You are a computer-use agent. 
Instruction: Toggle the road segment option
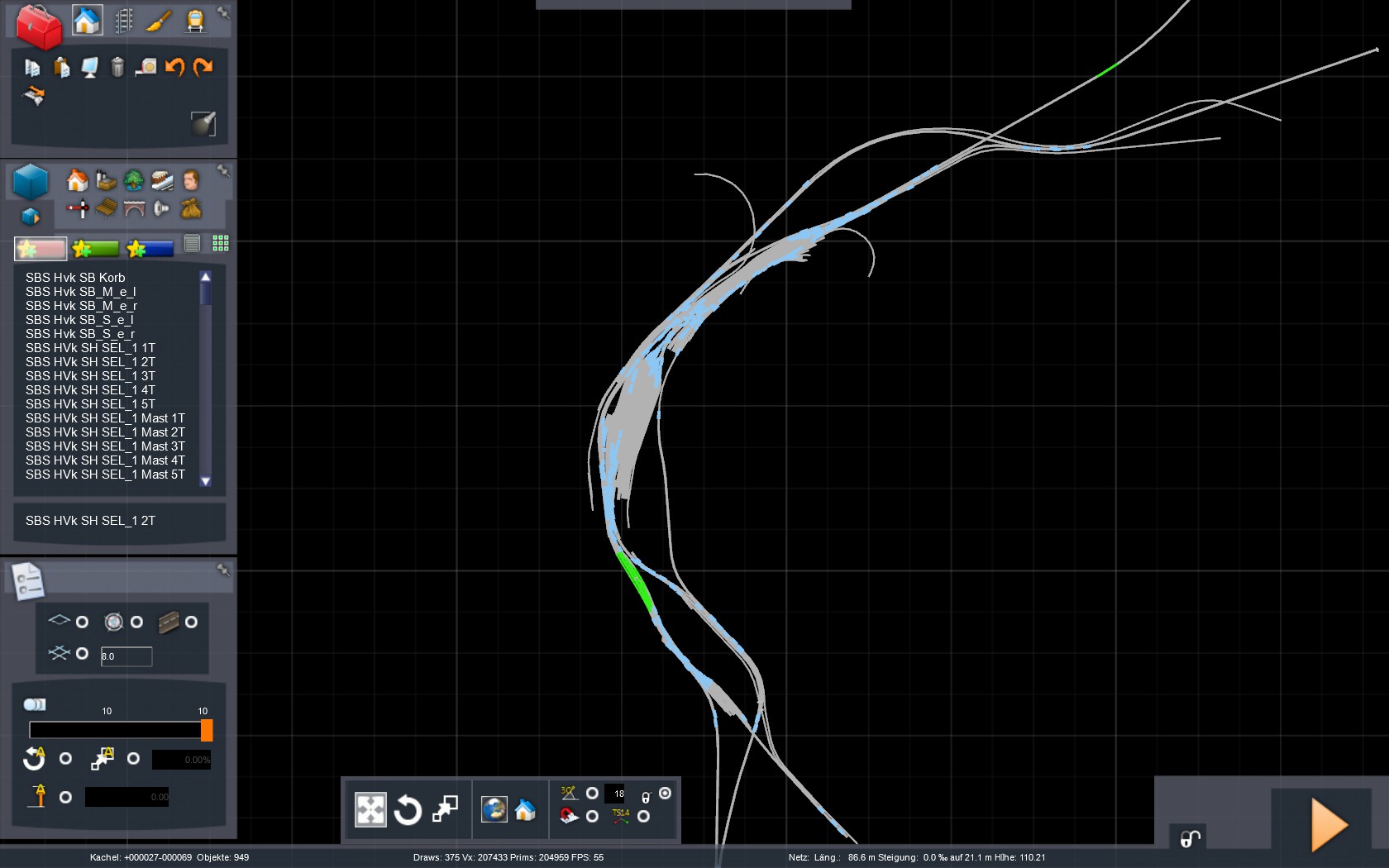[x=191, y=622]
